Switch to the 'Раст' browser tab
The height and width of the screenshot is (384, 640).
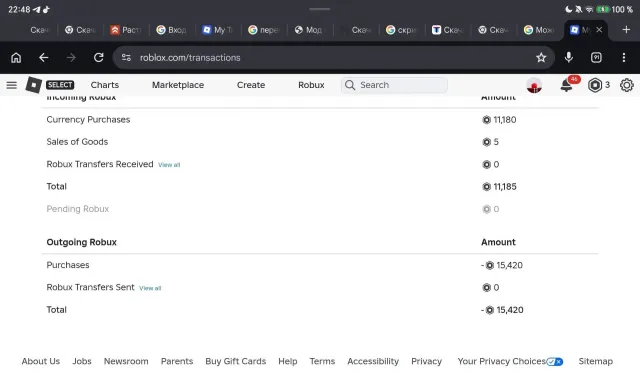126,30
